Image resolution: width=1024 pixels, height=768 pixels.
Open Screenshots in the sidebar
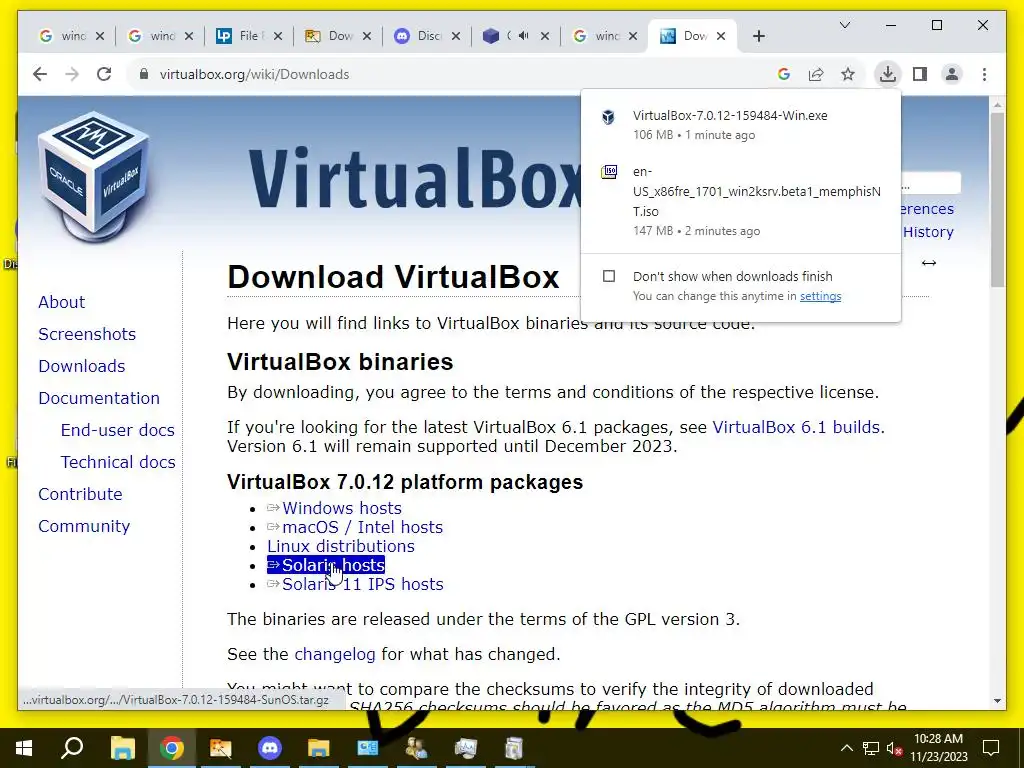[x=87, y=334]
